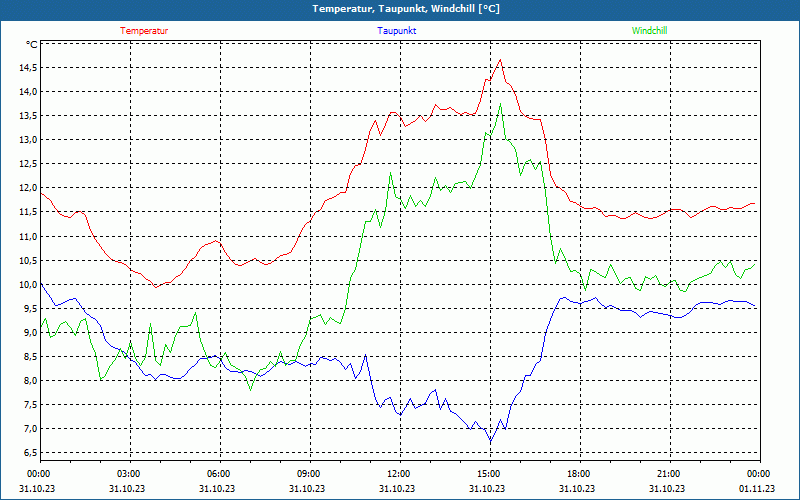
Task: Click the '11,5' y-axis value
Action: click(29, 212)
